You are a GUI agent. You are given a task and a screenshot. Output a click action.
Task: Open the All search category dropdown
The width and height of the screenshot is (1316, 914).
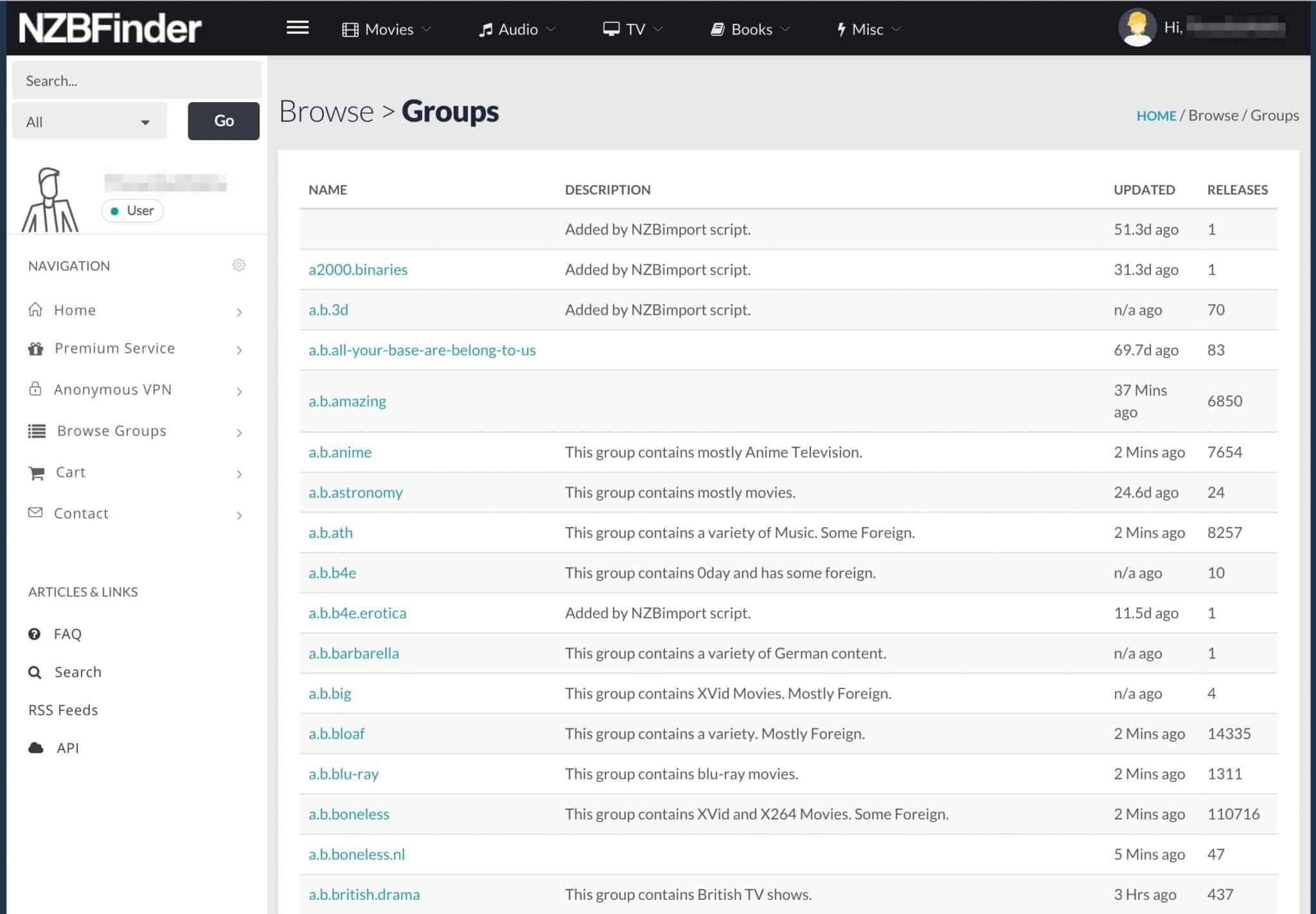89,121
